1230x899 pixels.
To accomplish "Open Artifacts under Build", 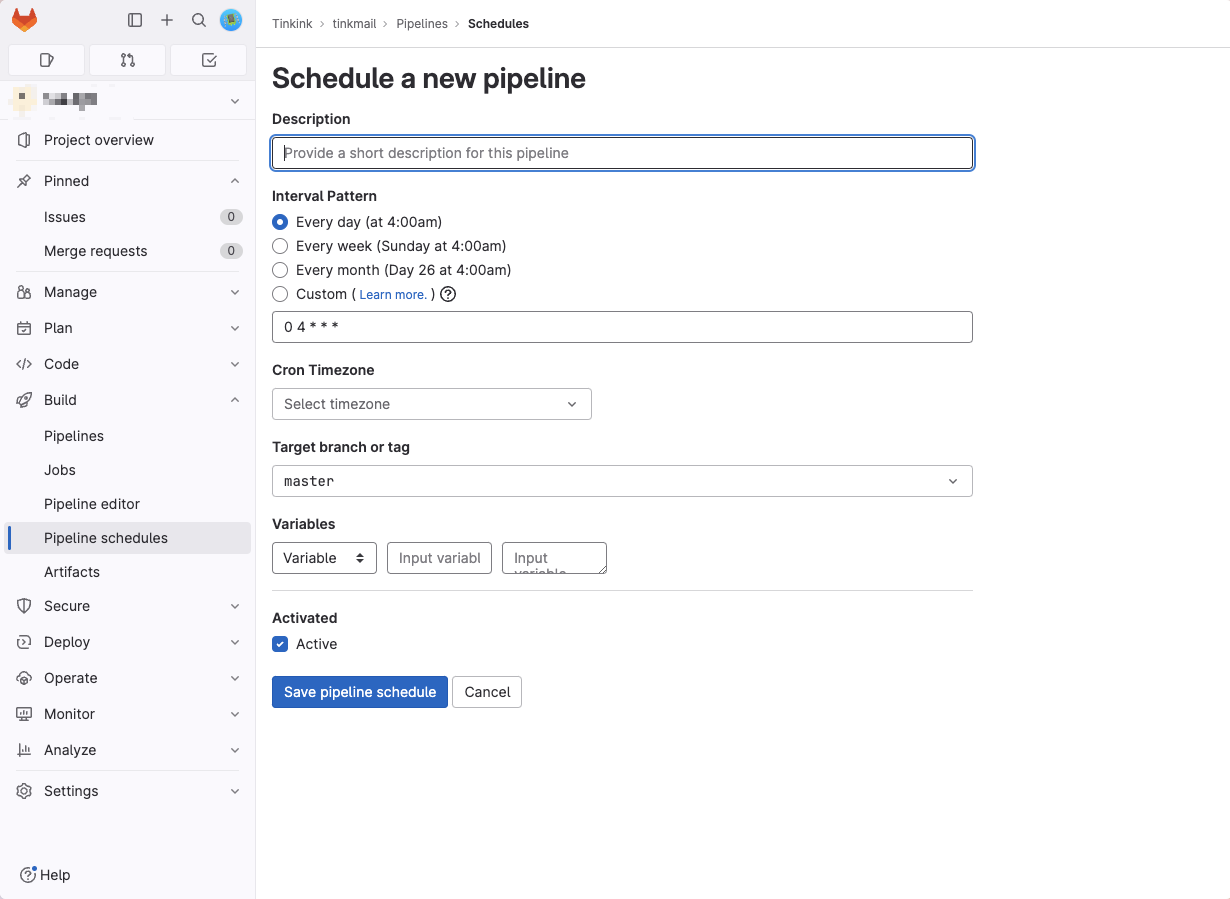I will (128, 572).
